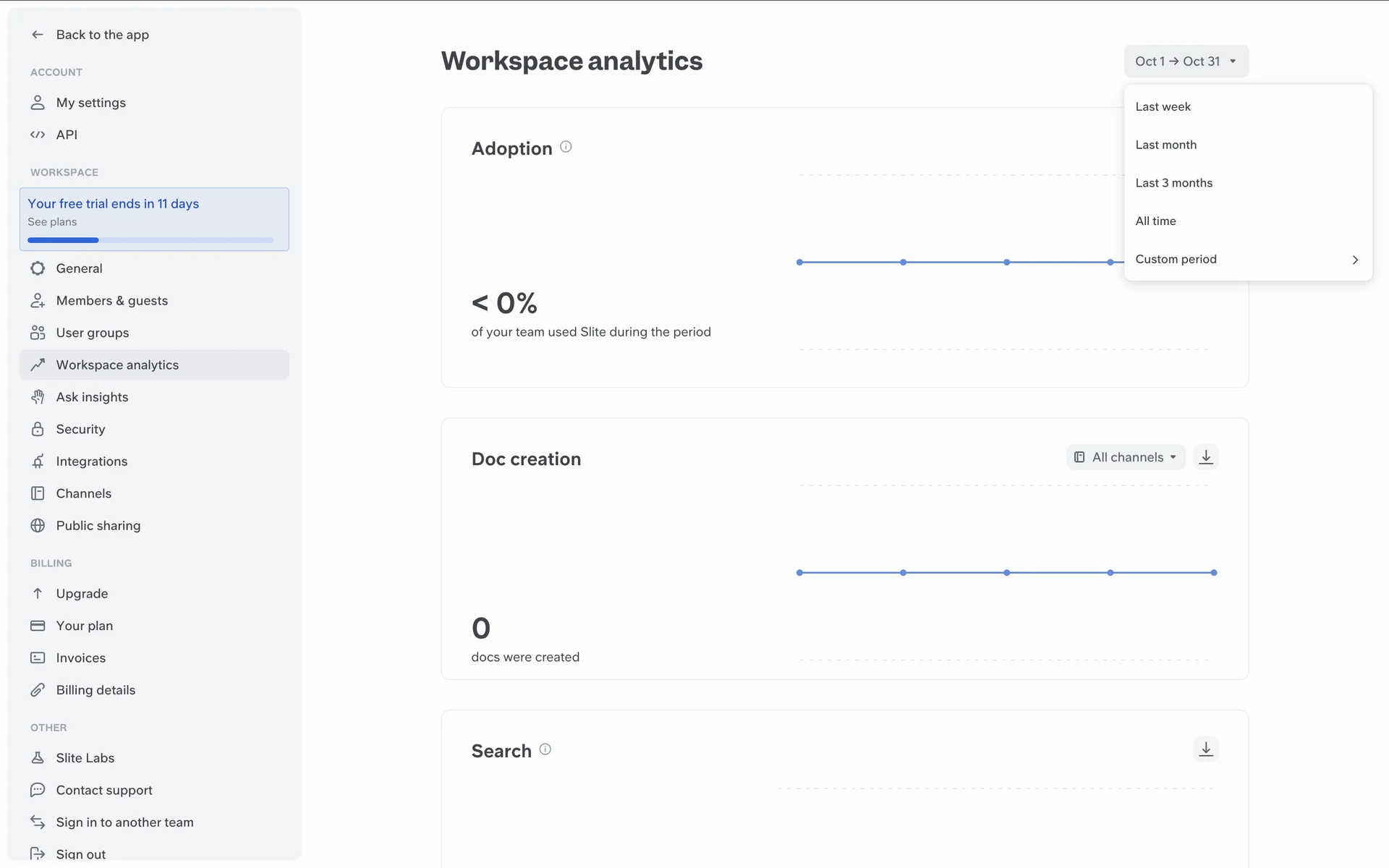Open the Oct 1 to Oct 31 date dropdown
This screenshot has height=868, width=1389.
point(1186,61)
